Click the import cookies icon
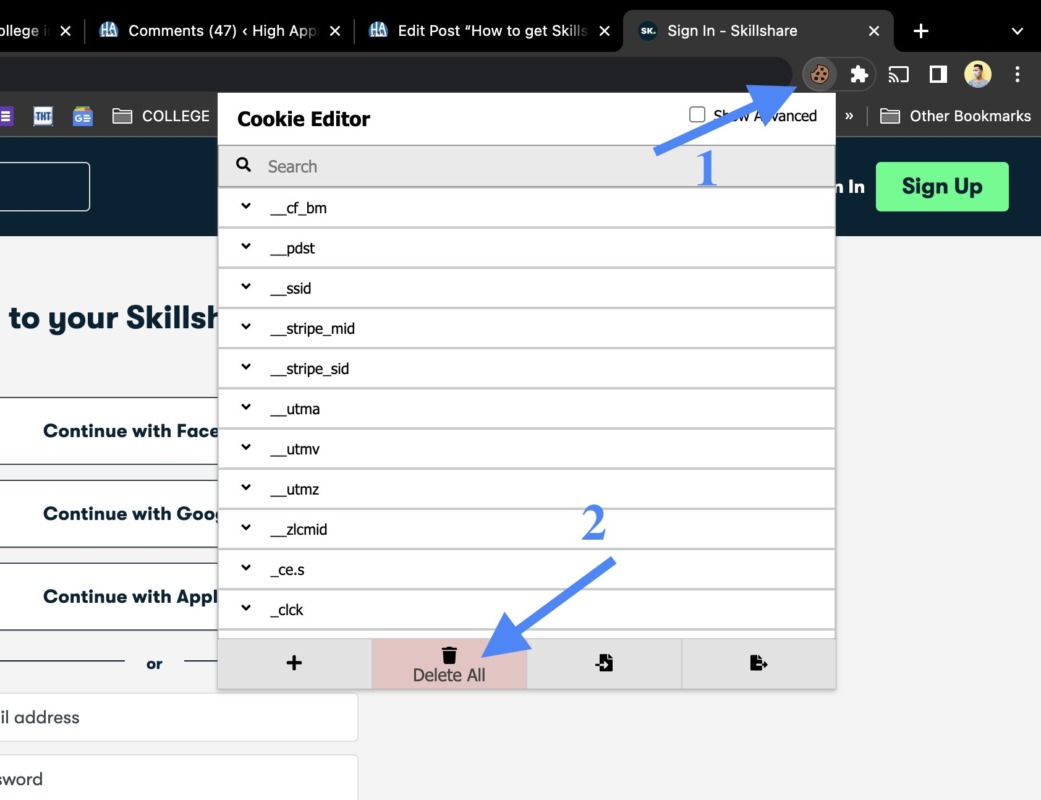1041x800 pixels. point(604,663)
